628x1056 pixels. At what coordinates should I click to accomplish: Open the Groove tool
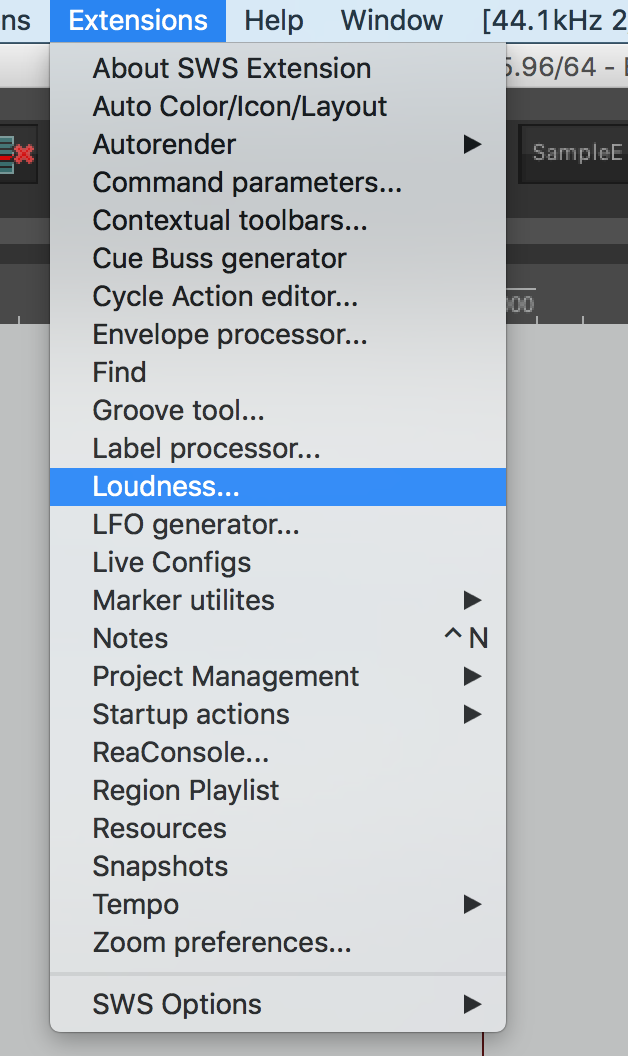click(x=178, y=411)
